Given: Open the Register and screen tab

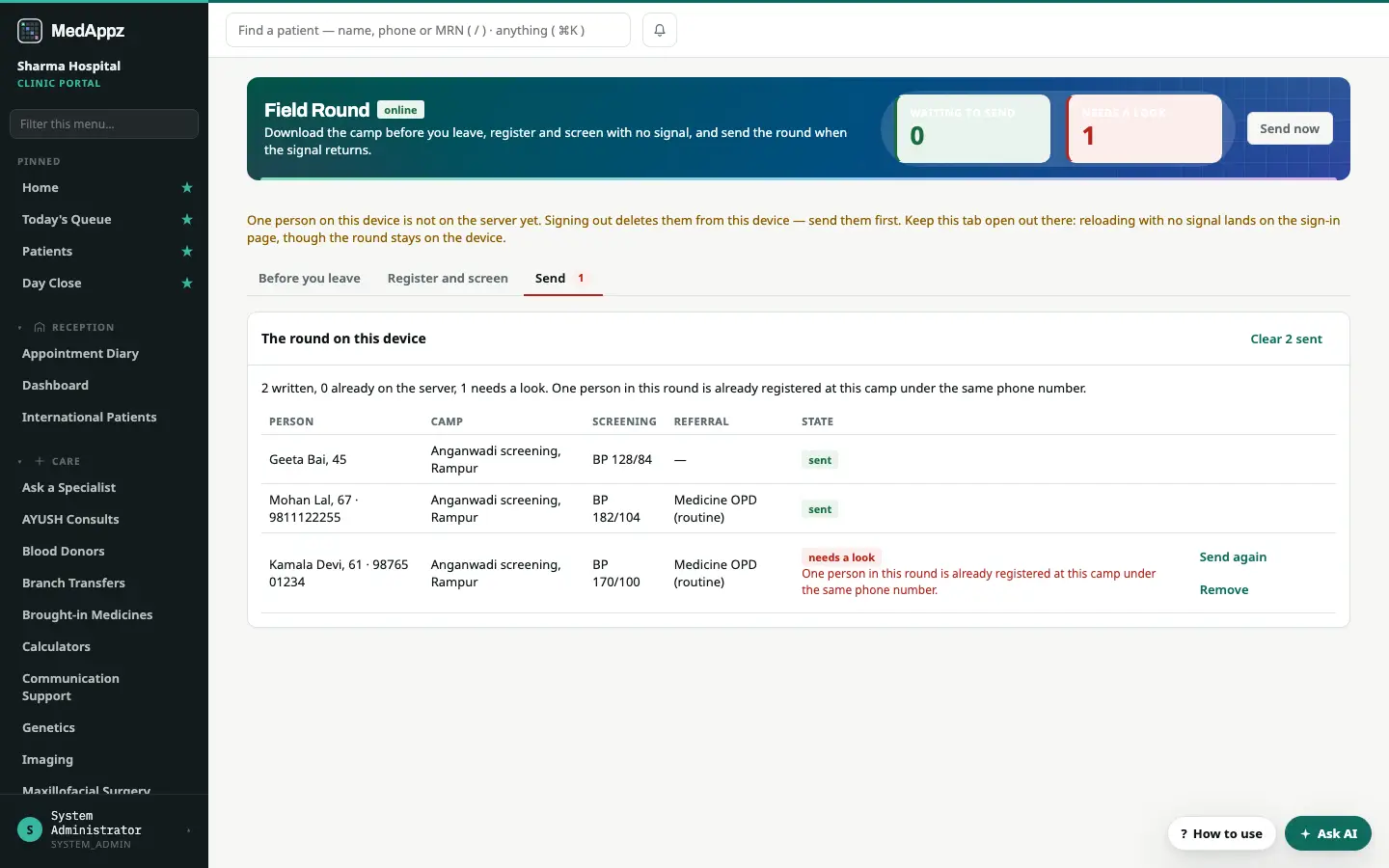Looking at the screenshot, I should point(448,279).
